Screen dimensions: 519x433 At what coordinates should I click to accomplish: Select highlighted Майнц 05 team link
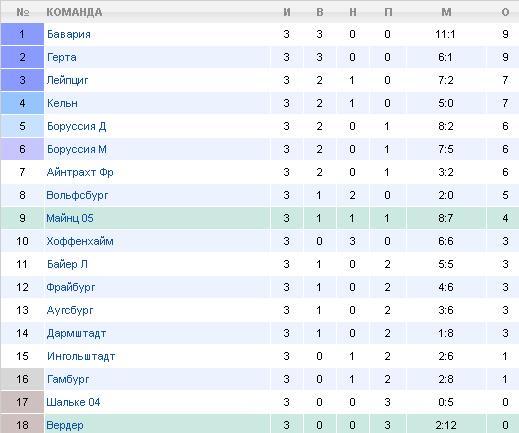(70, 218)
